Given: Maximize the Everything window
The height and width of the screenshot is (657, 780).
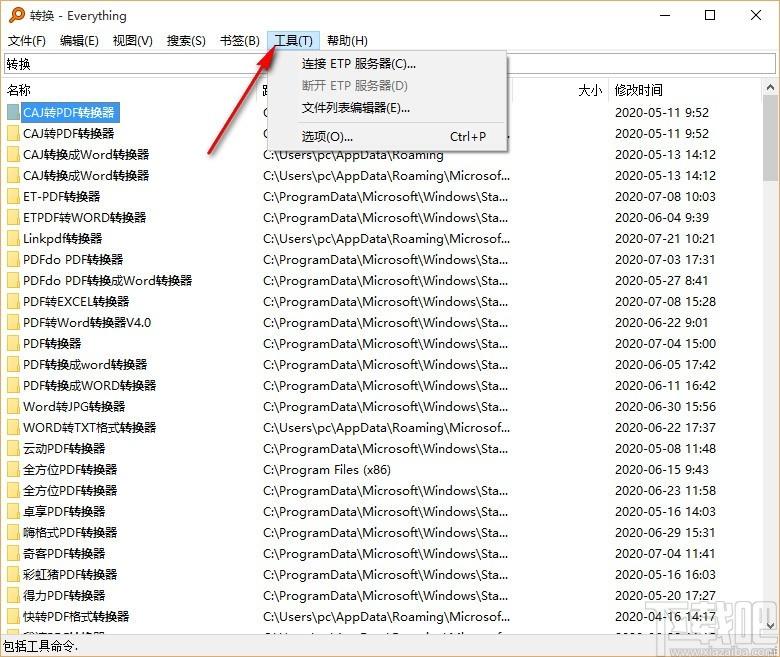Looking at the screenshot, I should click(710, 15).
